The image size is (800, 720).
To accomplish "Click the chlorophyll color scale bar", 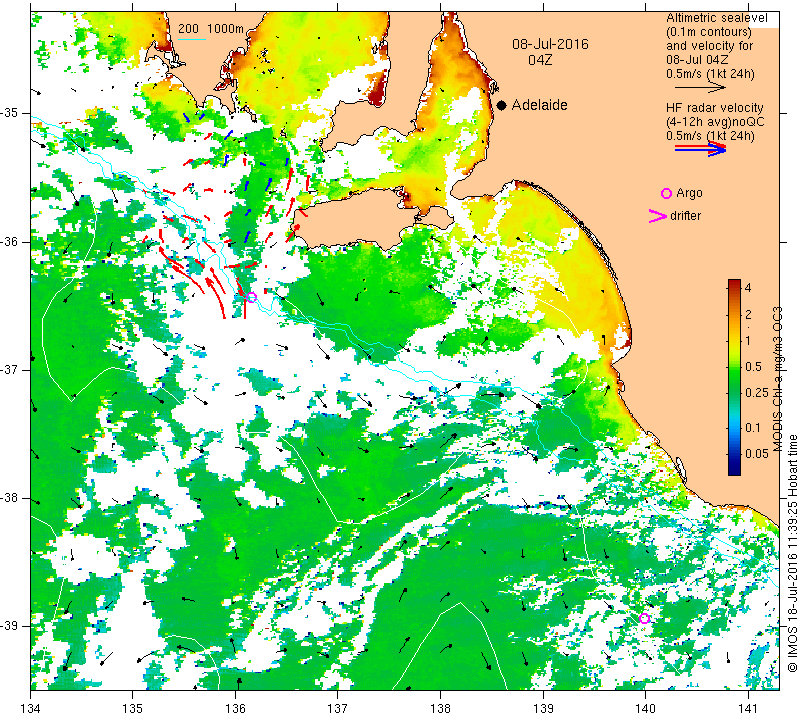I will click(734, 377).
